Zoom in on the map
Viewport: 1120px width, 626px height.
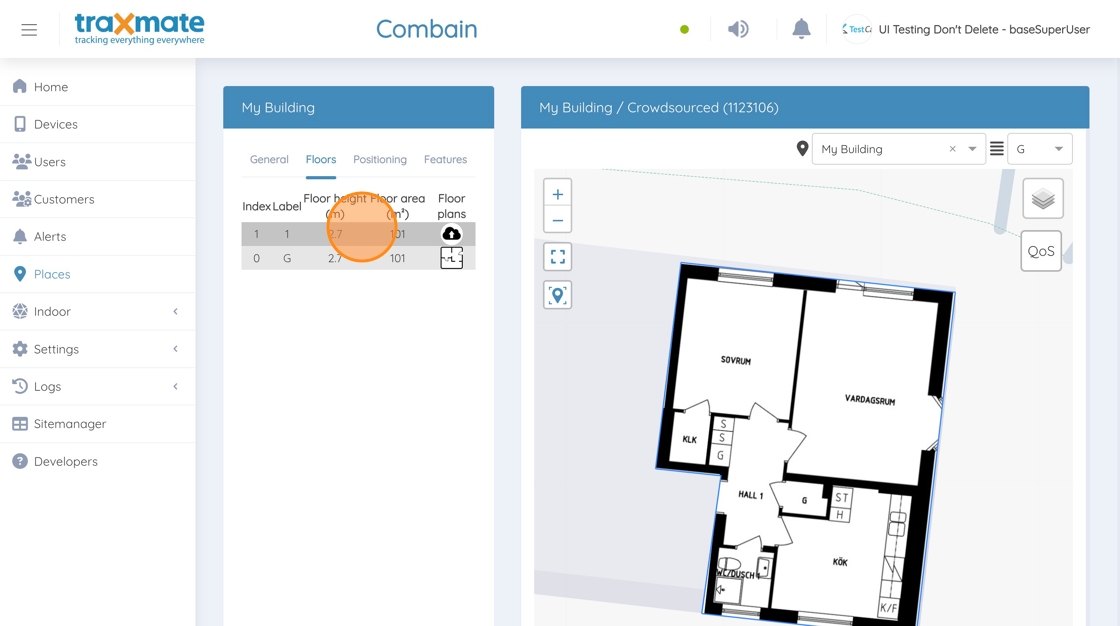tap(557, 194)
